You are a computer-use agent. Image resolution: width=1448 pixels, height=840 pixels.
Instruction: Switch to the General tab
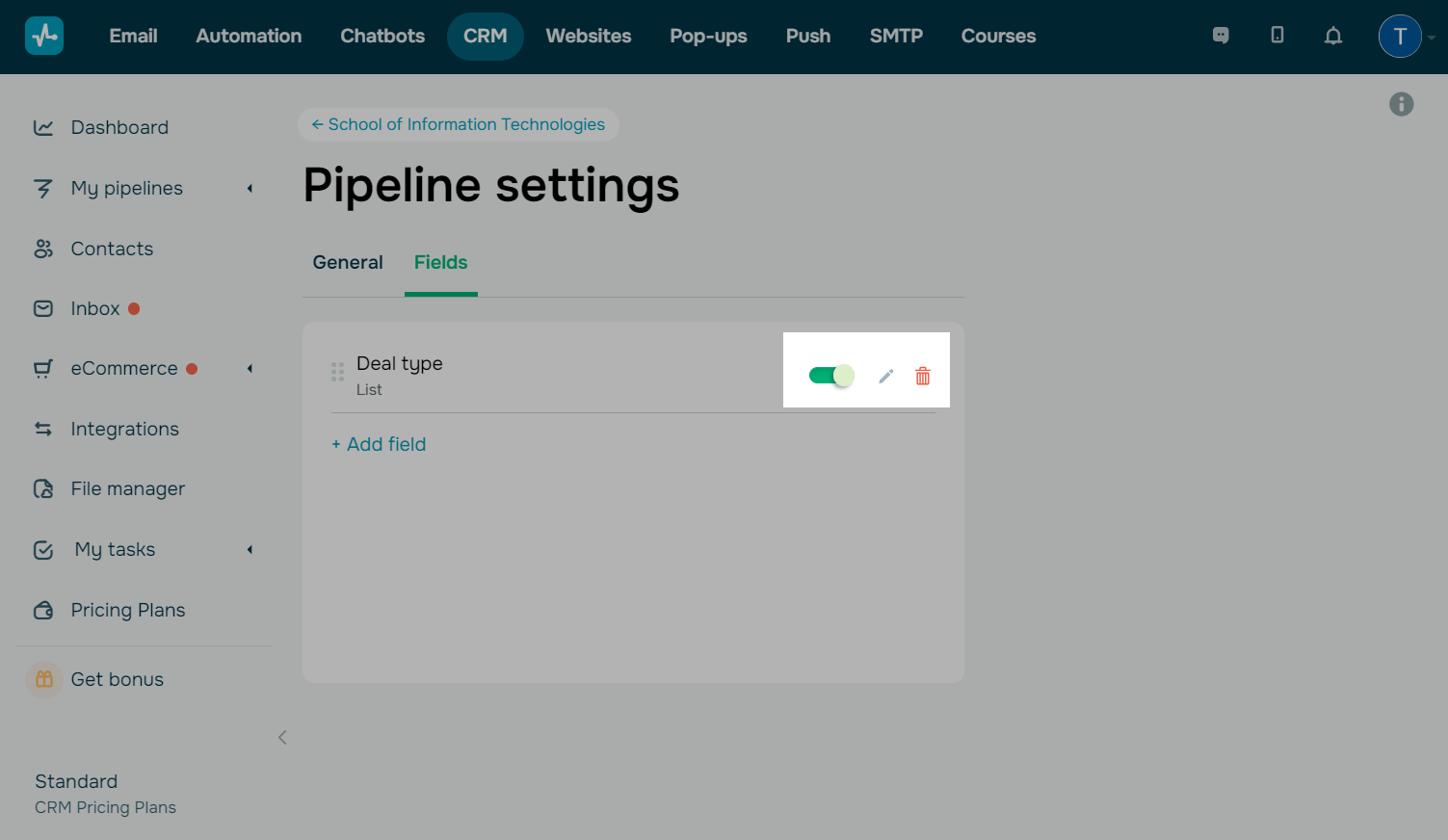[x=348, y=263]
